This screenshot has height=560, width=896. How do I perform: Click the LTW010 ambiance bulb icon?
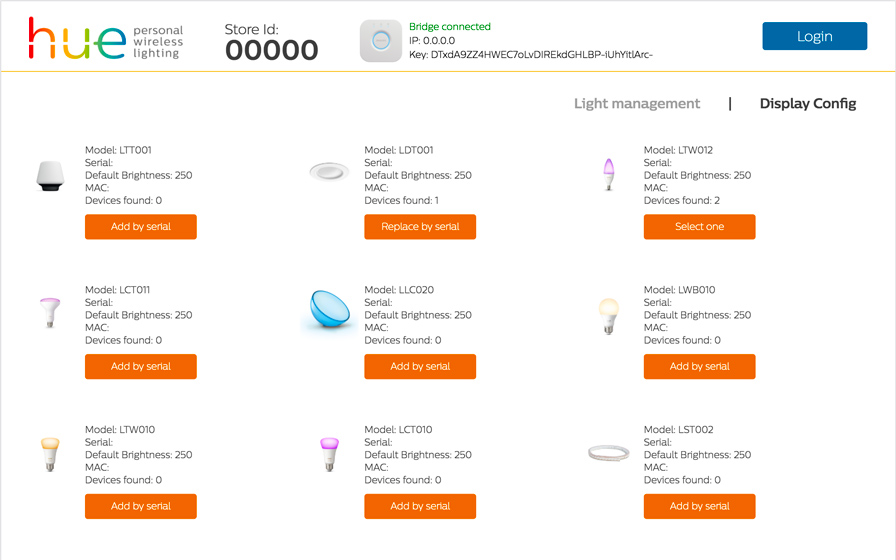click(x=50, y=454)
